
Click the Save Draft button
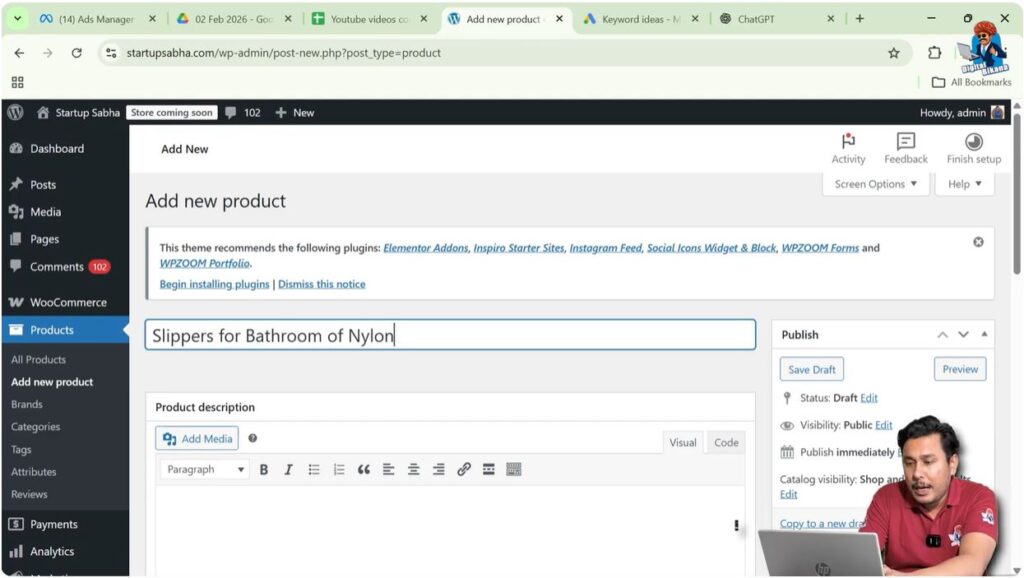coord(811,369)
